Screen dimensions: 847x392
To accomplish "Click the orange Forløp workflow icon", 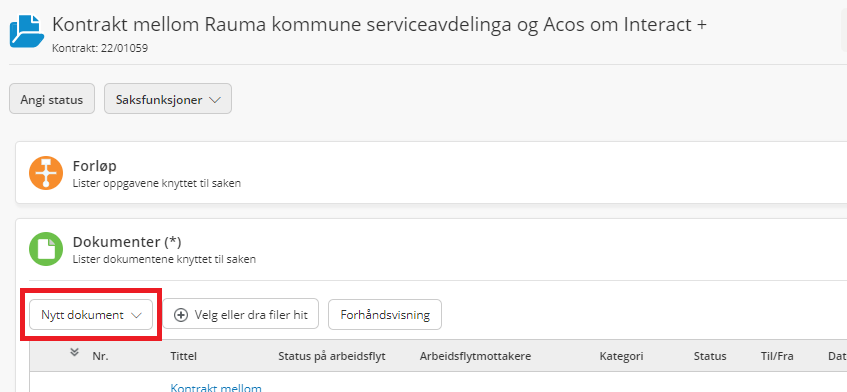I will (x=45, y=173).
